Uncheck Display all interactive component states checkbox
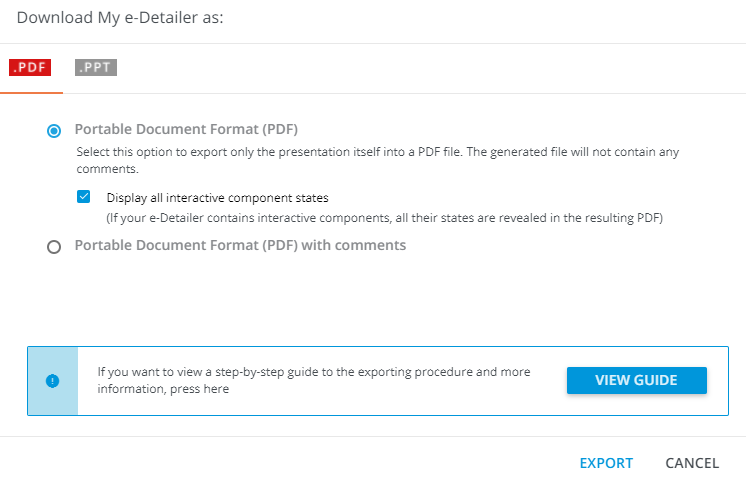Screen dimensions: 746x485 pos(84,197)
